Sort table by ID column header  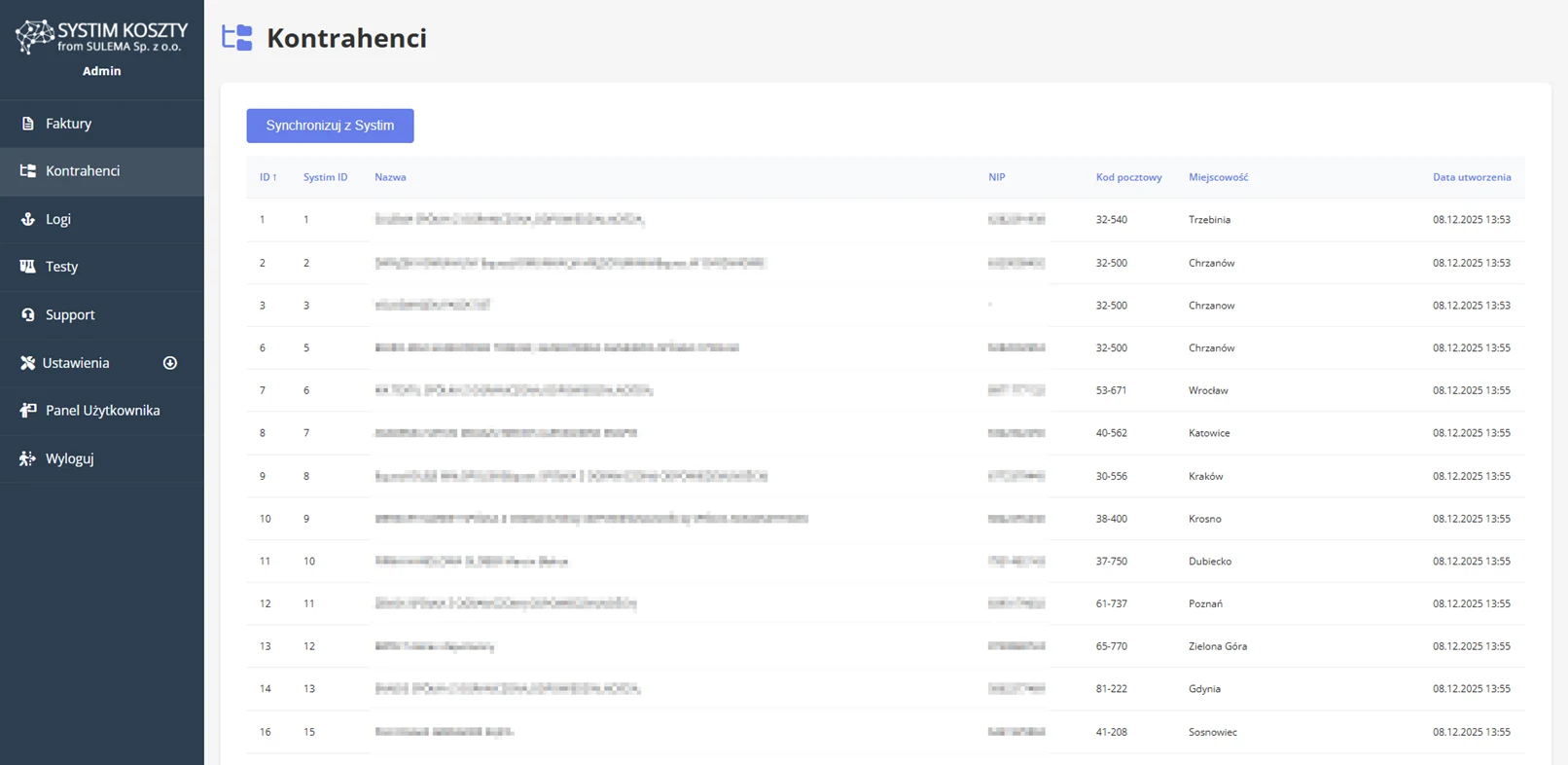click(267, 177)
